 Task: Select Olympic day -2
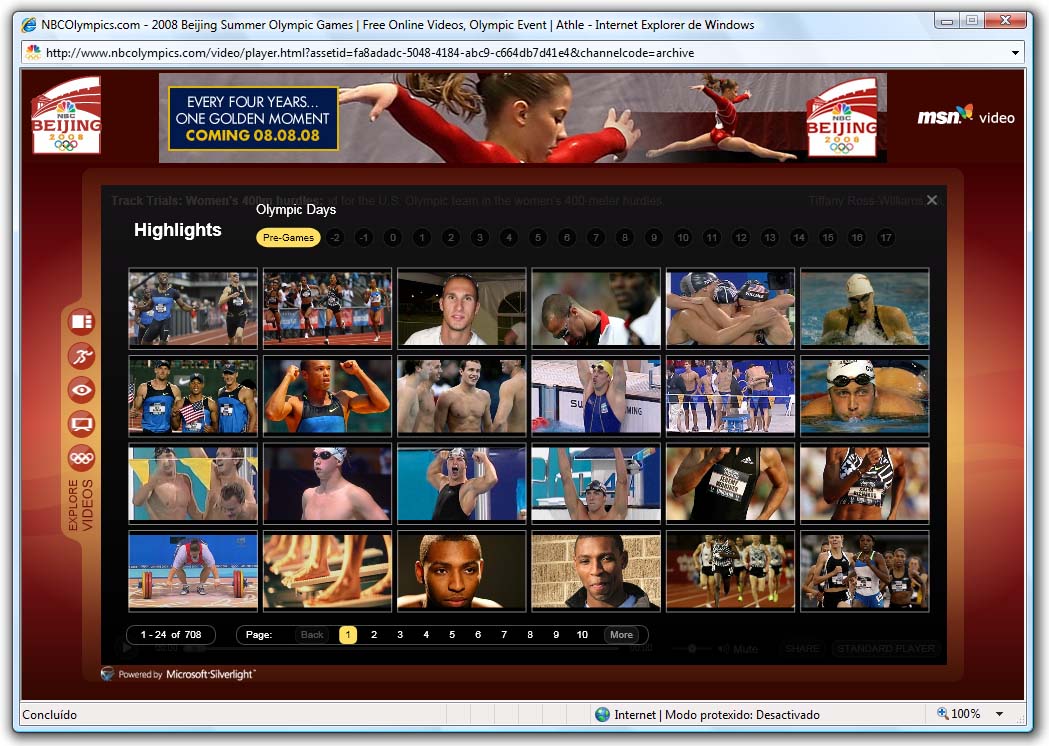pyautogui.click(x=335, y=238)
